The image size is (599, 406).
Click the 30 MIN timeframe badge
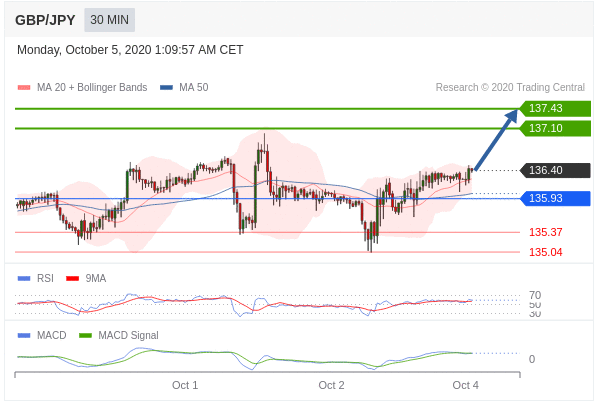click(x=109, y=20)
